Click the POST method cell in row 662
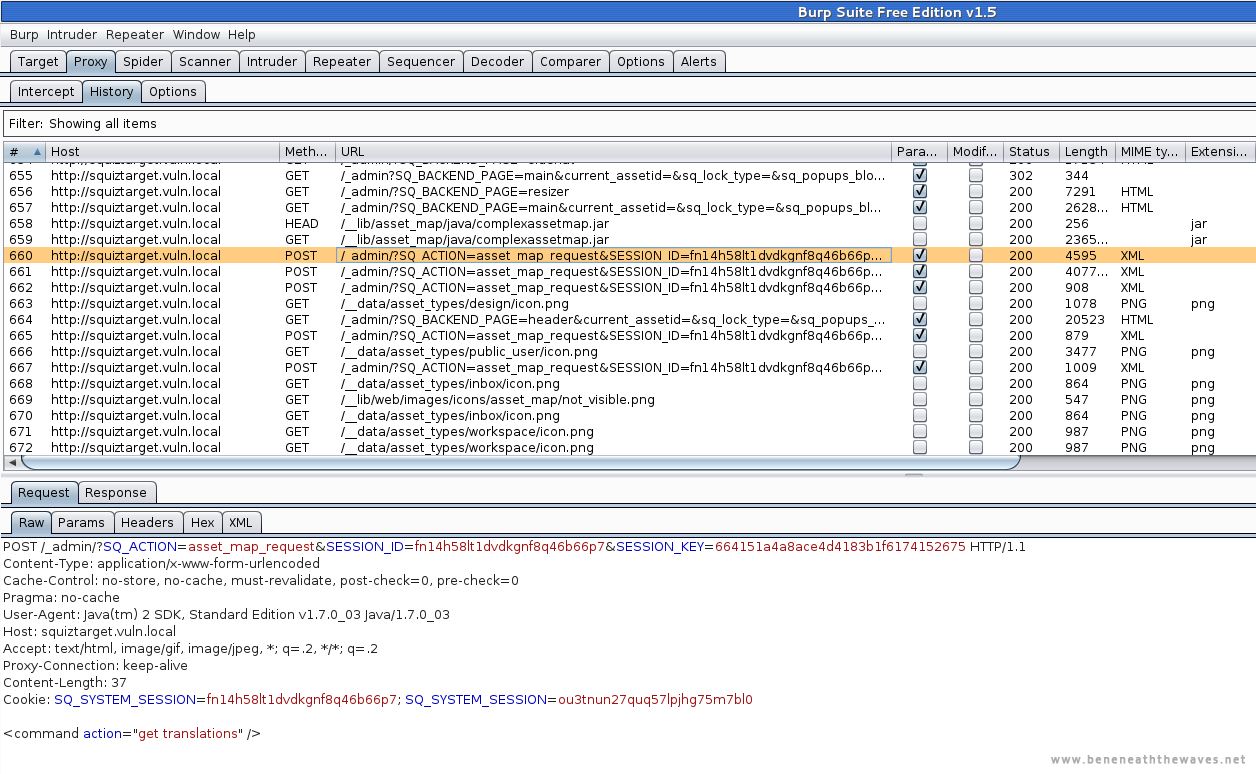The image size is (1256, 774). coord(301,287)
